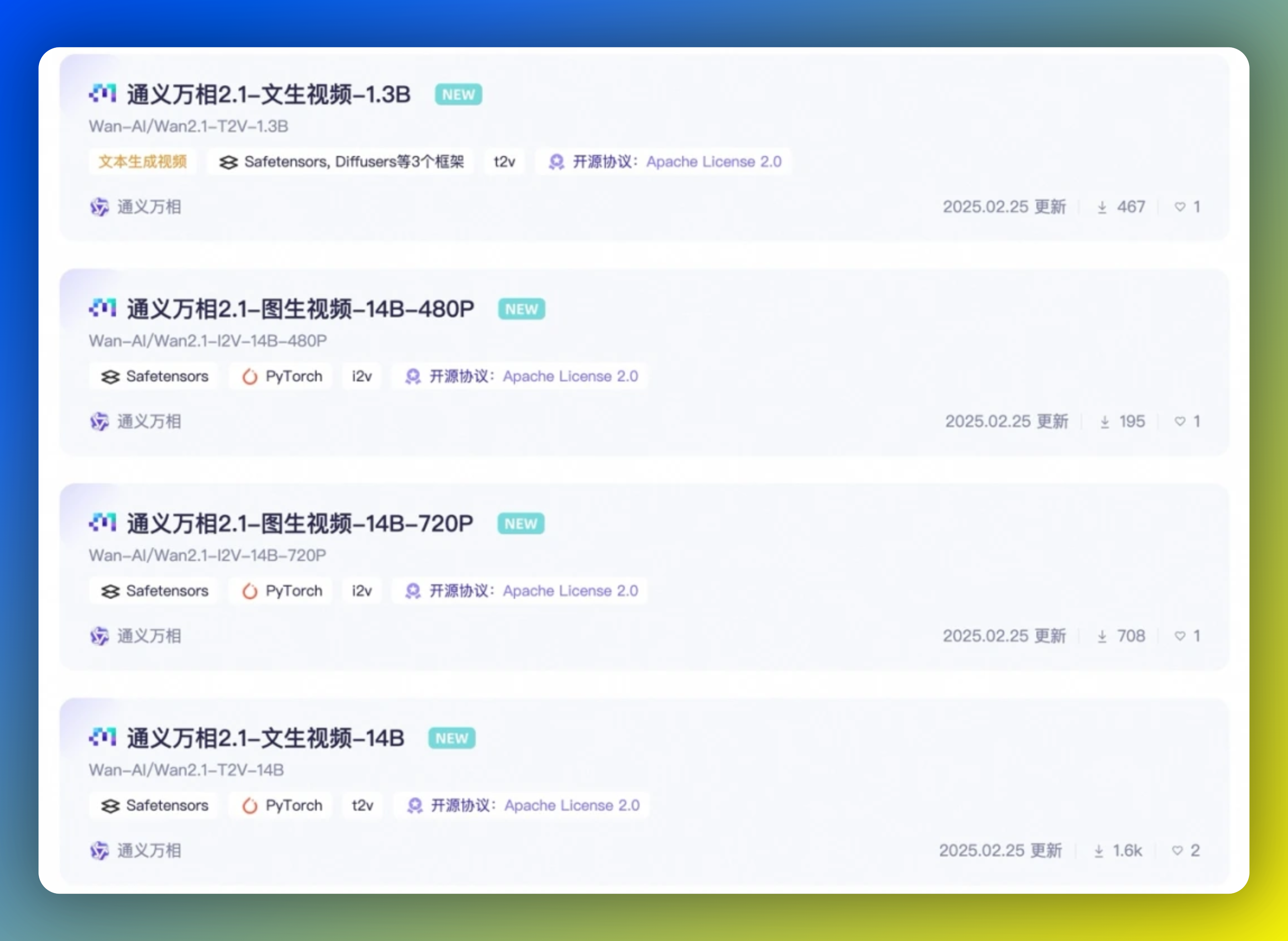1288x941 pixels.
Task: Click the ModelScope logo beside 通义万相2.1-文生视频-1.3B
Action: point(103,93)
